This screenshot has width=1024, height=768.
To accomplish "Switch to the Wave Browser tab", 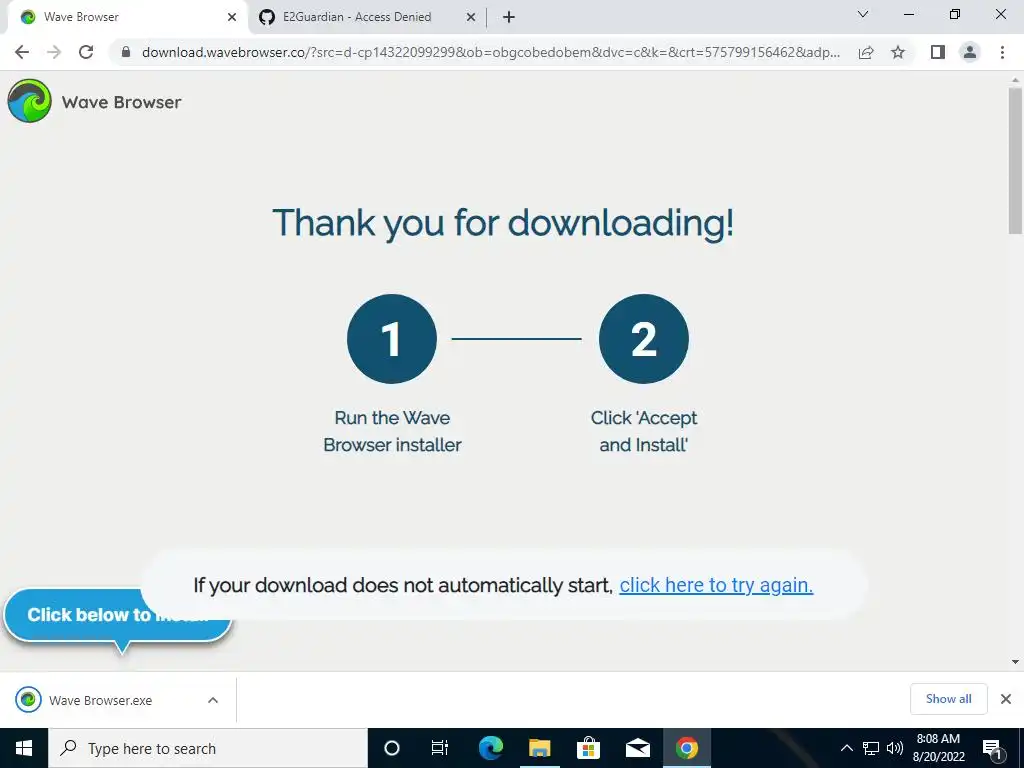I will 124,17.
